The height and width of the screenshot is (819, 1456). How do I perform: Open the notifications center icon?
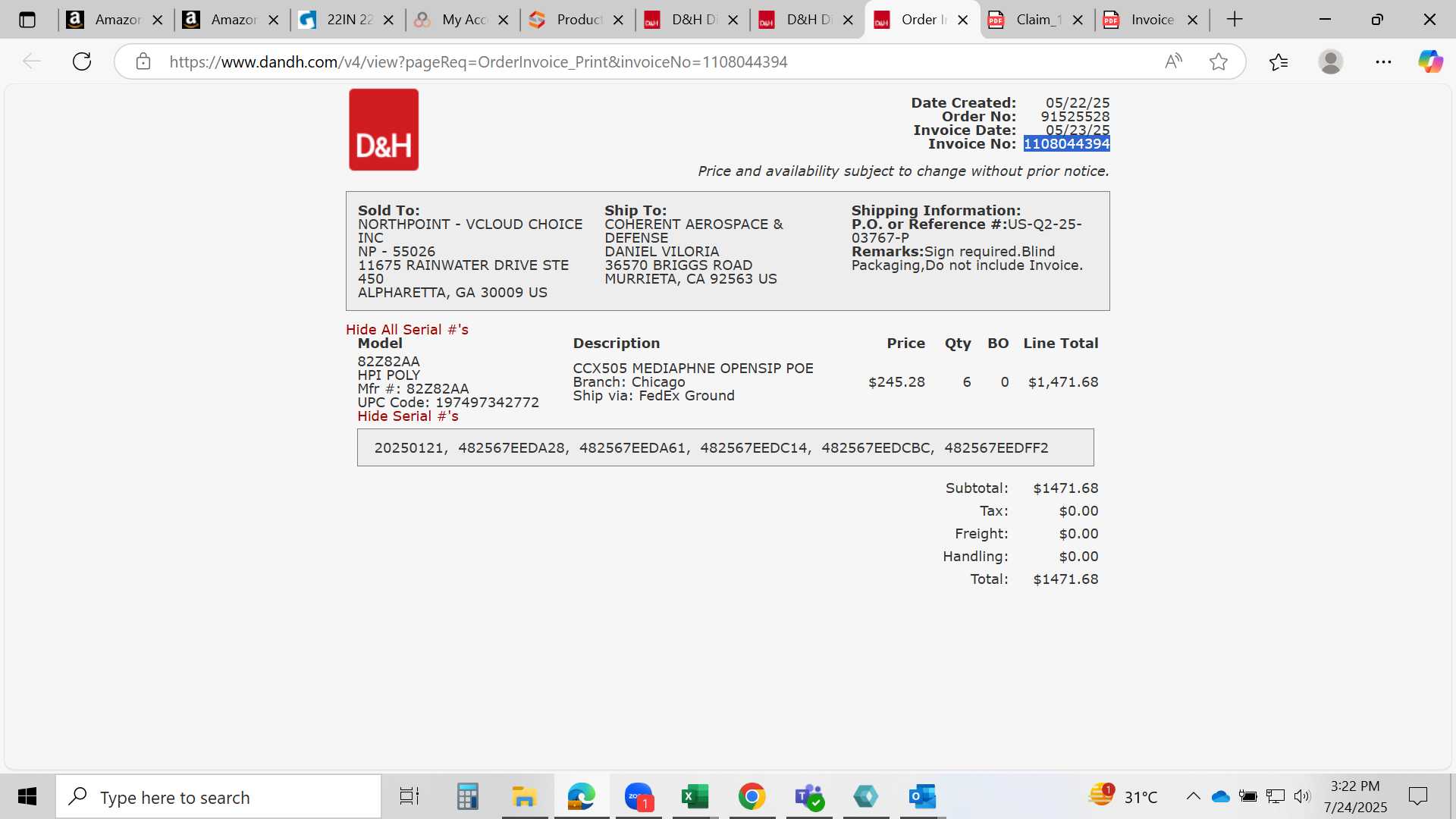tap(1417, 796)
